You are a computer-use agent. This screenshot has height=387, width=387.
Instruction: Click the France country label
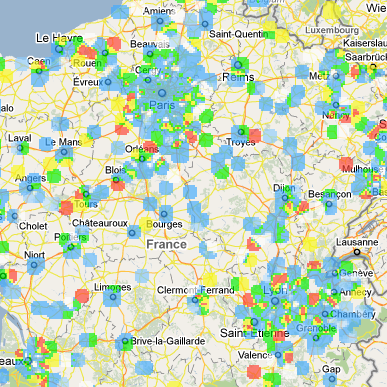(166, 244)
